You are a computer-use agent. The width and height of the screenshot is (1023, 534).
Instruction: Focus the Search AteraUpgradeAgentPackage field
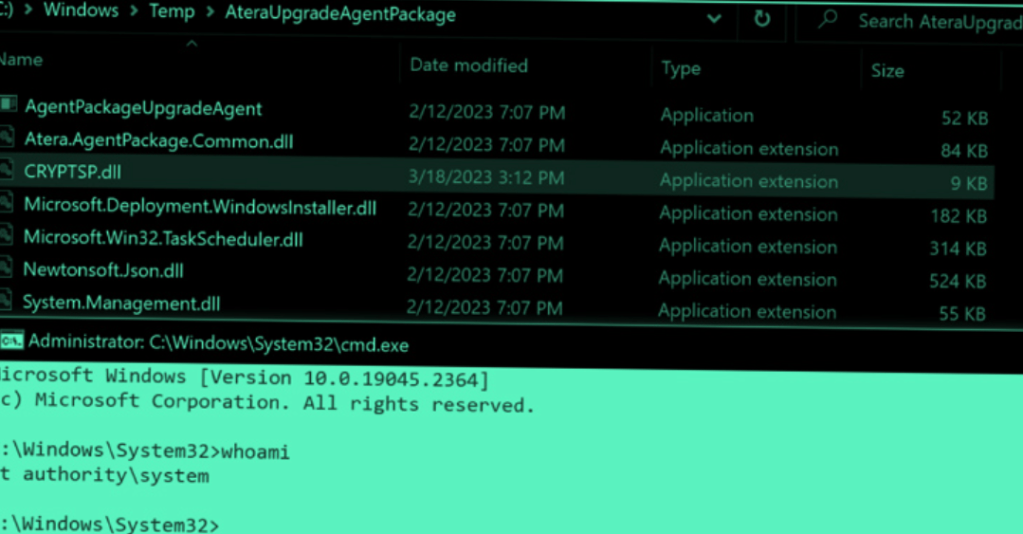click(x=935, y=21)
